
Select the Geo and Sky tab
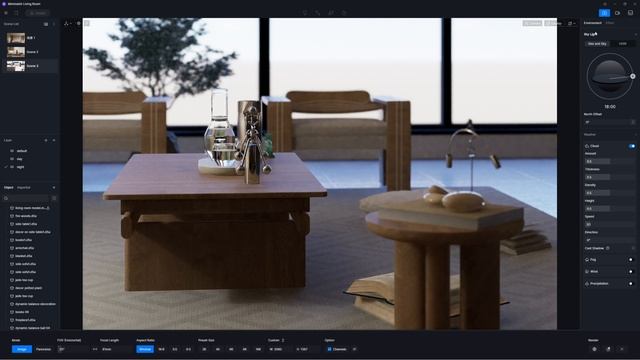597,44
